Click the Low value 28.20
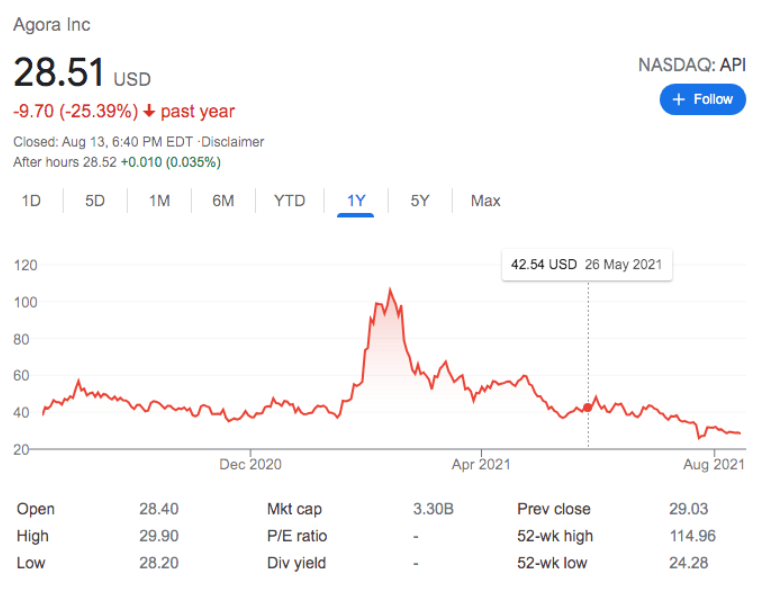This screenshot has width=776, height=595. point(159,563)
